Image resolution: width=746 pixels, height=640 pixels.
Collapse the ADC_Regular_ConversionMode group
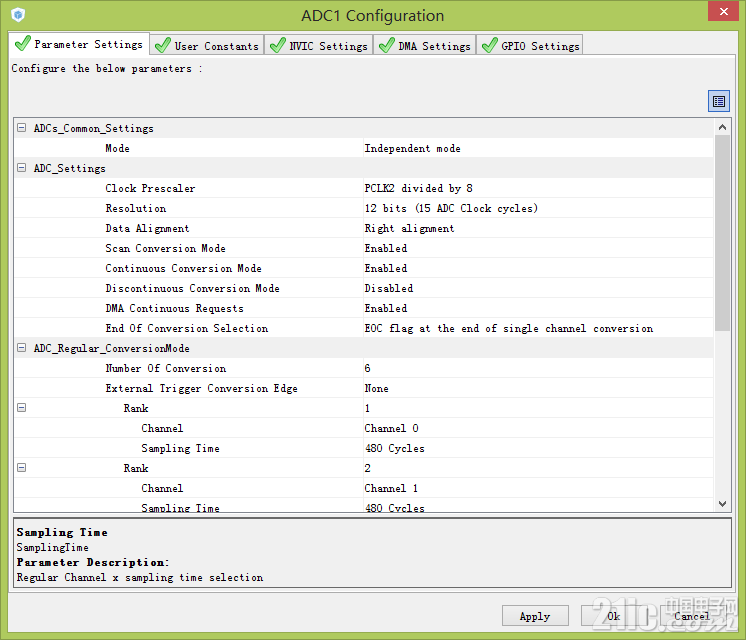tap(21, 347)
